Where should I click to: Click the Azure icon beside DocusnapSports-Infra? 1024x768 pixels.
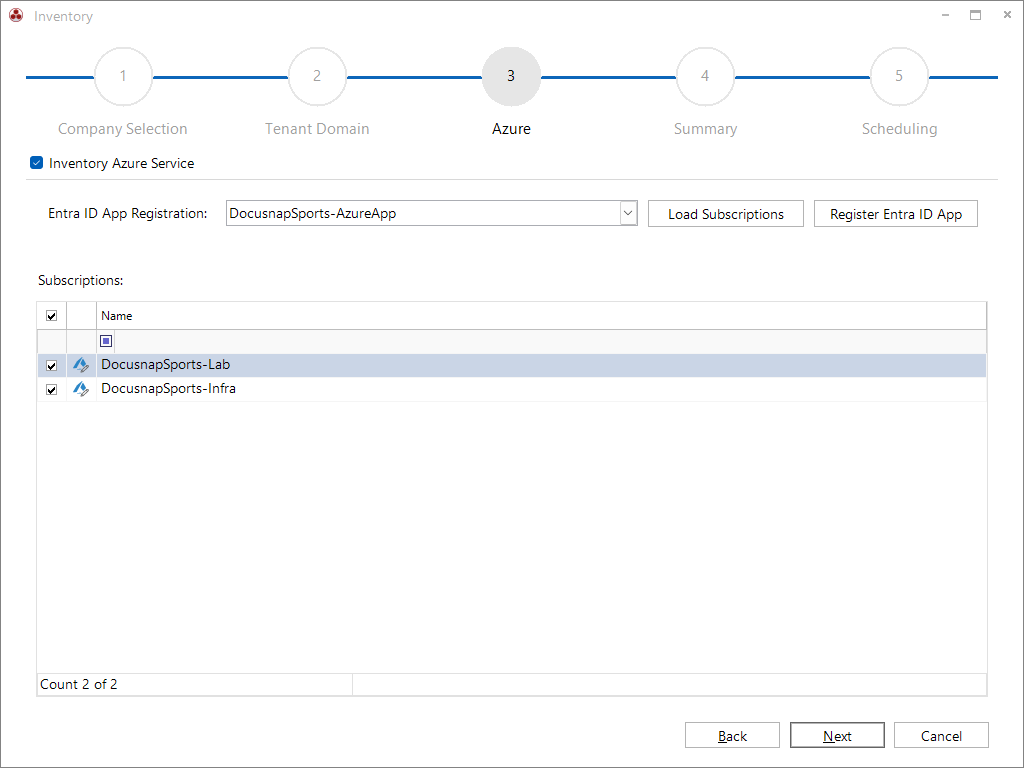click(81, 389)
